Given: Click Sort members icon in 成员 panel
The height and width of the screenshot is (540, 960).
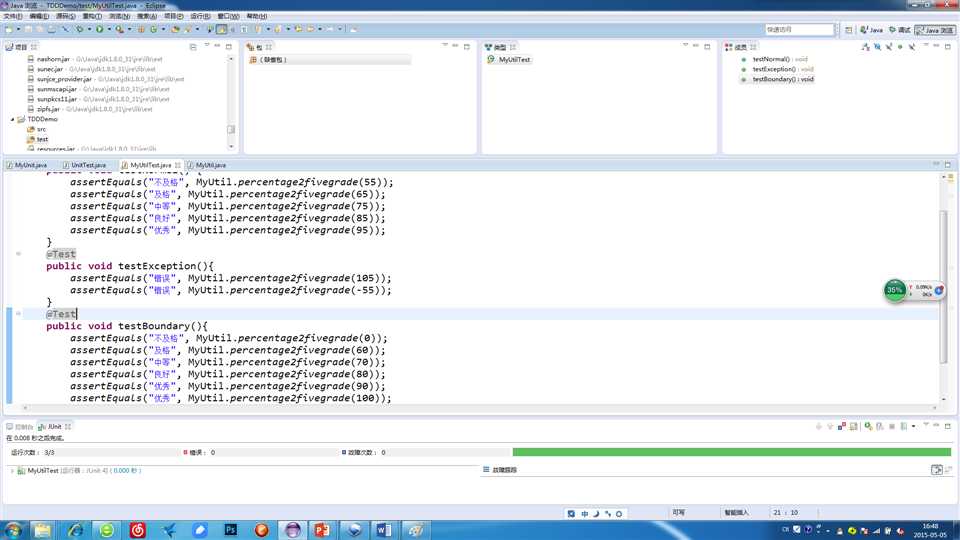Looking at the screenshot, I should [864, 47].
